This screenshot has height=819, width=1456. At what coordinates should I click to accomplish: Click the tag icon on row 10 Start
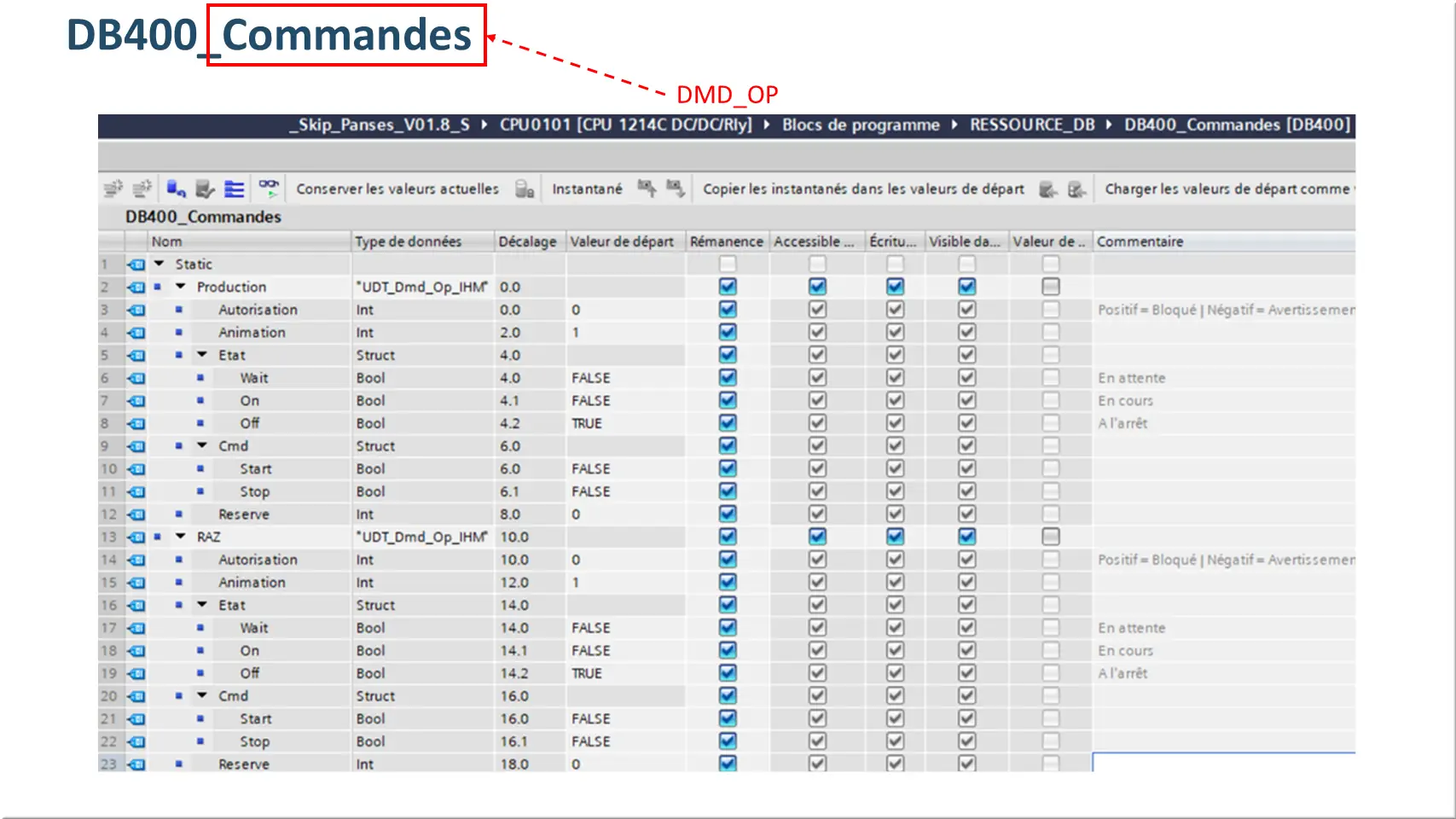[x=136, y=469]
